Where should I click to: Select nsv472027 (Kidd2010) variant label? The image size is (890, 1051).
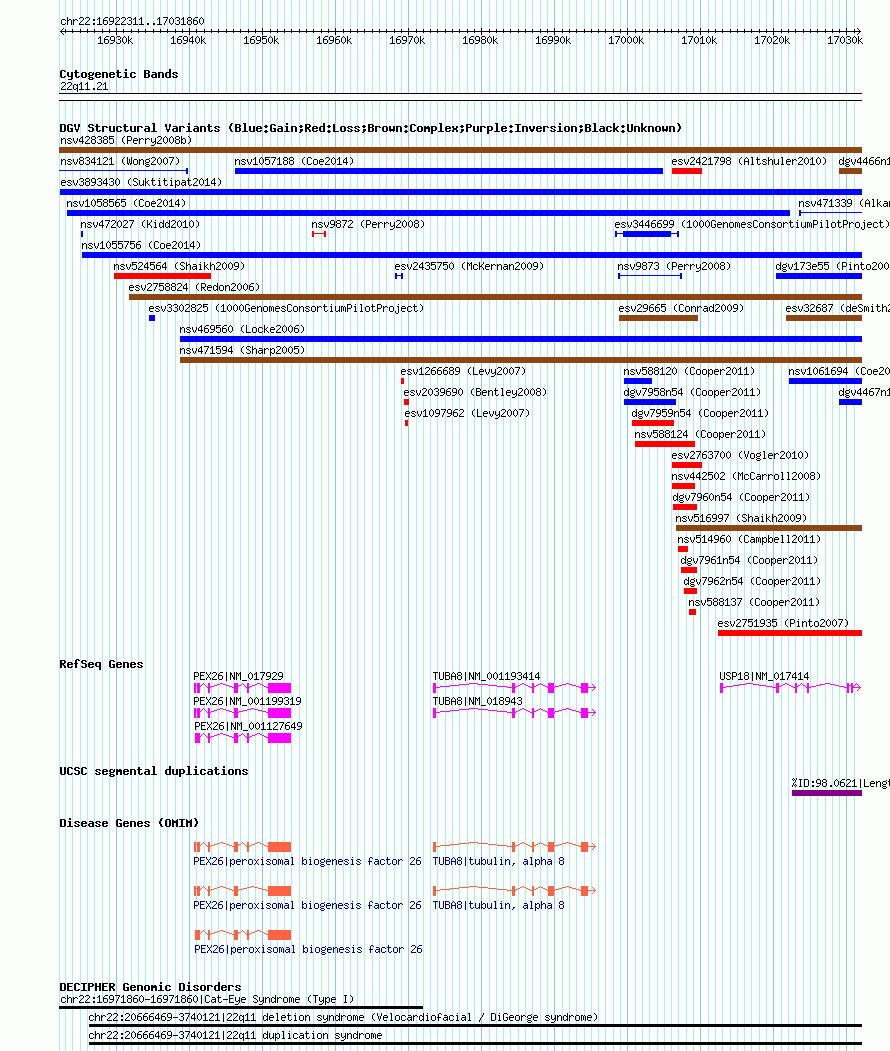point(140,224)
